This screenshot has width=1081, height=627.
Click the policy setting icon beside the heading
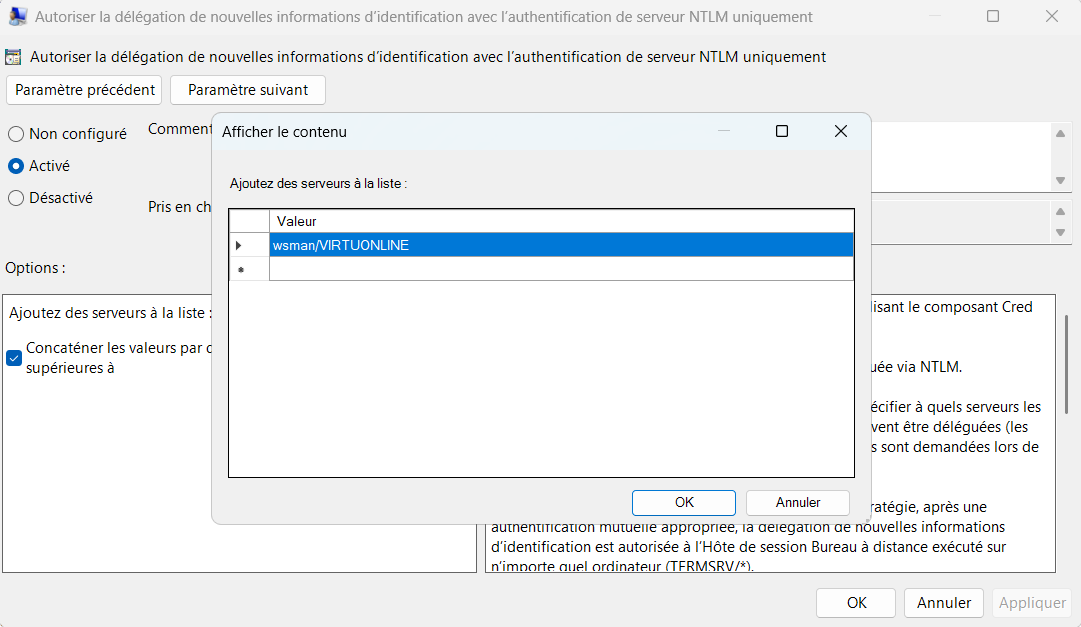pos(14,57)
